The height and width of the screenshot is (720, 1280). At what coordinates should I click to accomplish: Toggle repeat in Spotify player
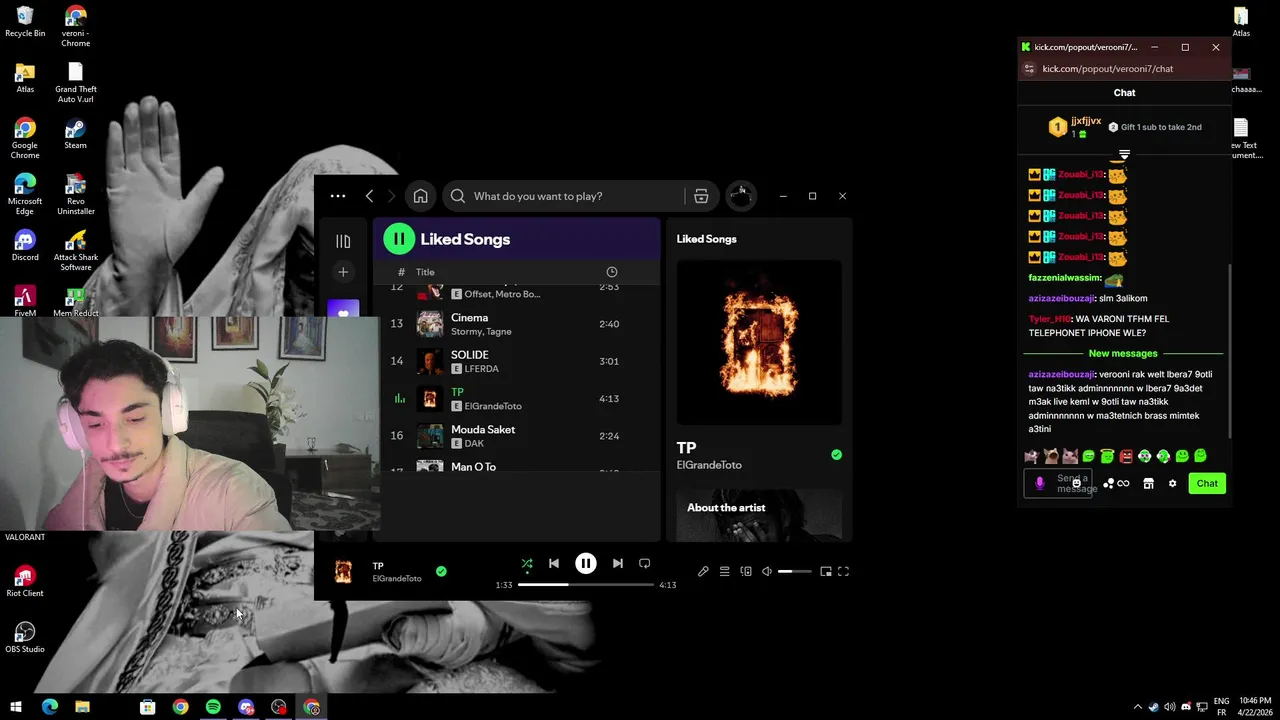(x=645, y=564)
